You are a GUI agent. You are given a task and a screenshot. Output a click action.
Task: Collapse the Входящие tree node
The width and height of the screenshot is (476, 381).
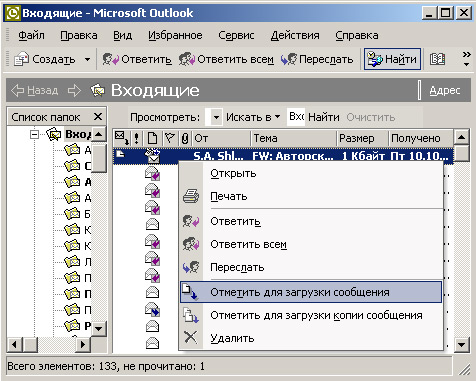point(34,134)
